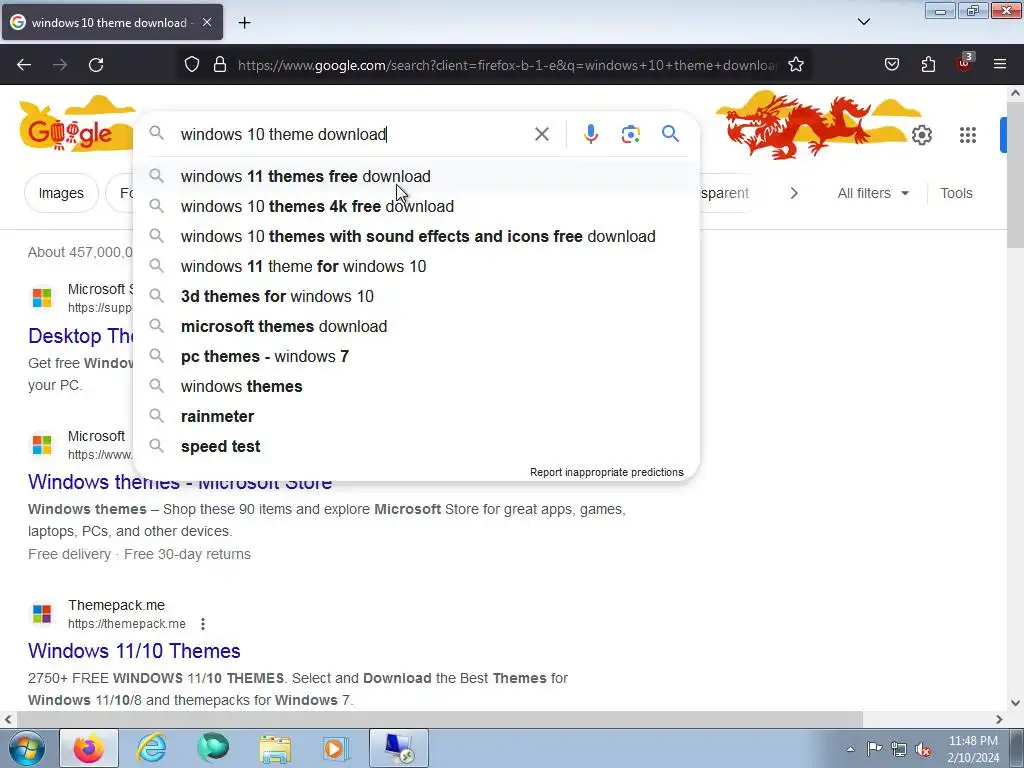Expand the All filters dropdown
Image resolution: width=1024 pixels, height=768 pixels.
(x=873, y=193)
